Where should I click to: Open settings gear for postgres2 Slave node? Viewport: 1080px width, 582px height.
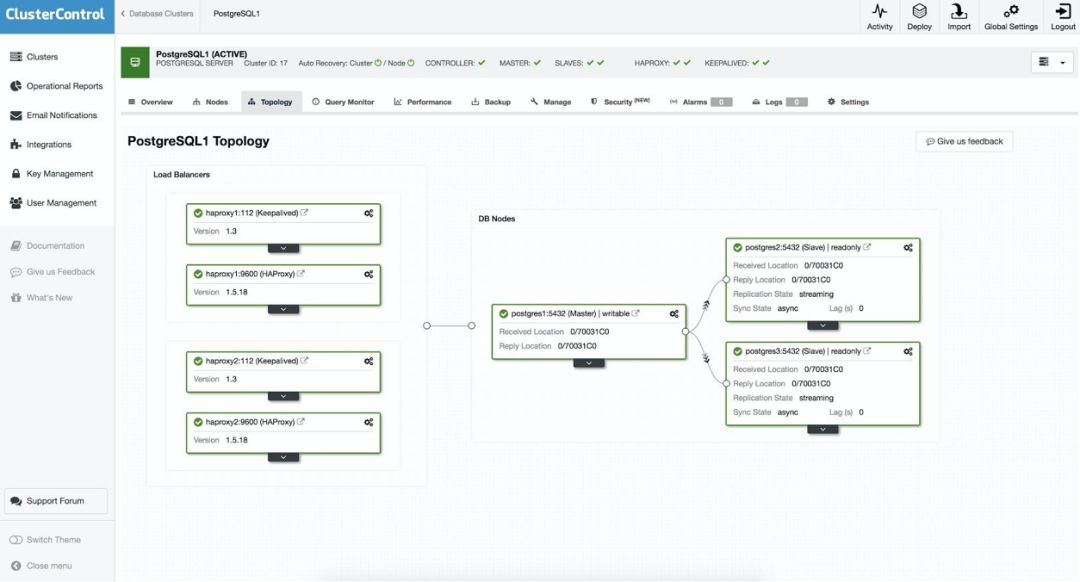[x=908, y=248]
